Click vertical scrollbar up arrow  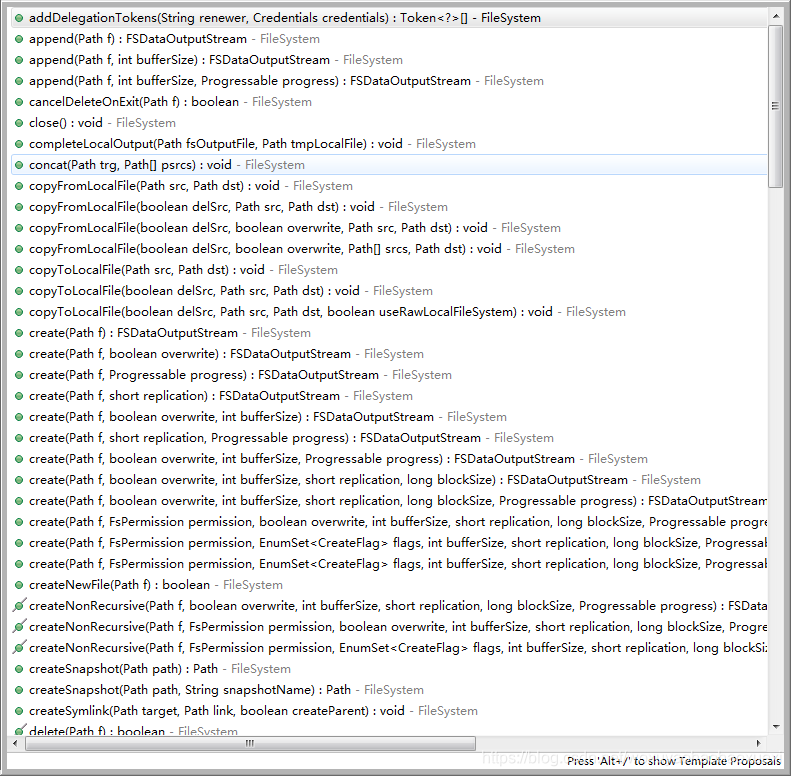[x=775, y=17]
